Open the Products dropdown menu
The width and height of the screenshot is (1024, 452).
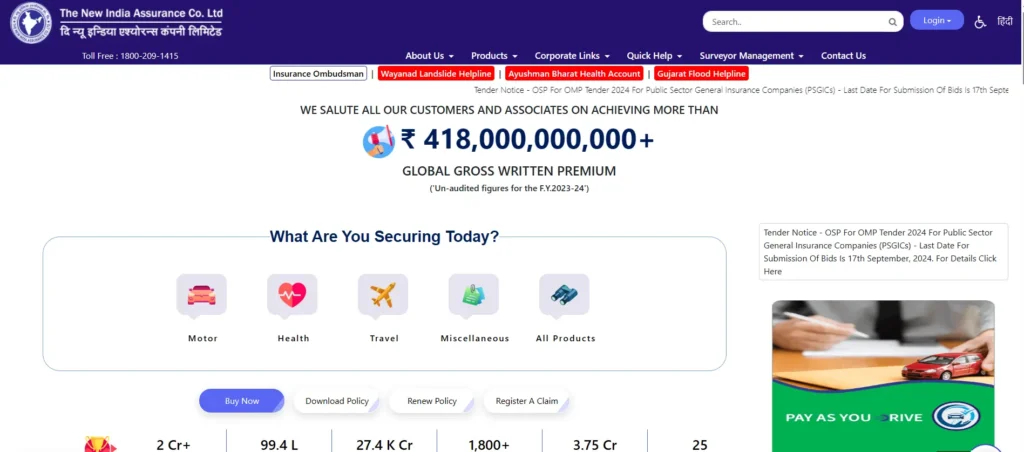coord(494,56)
